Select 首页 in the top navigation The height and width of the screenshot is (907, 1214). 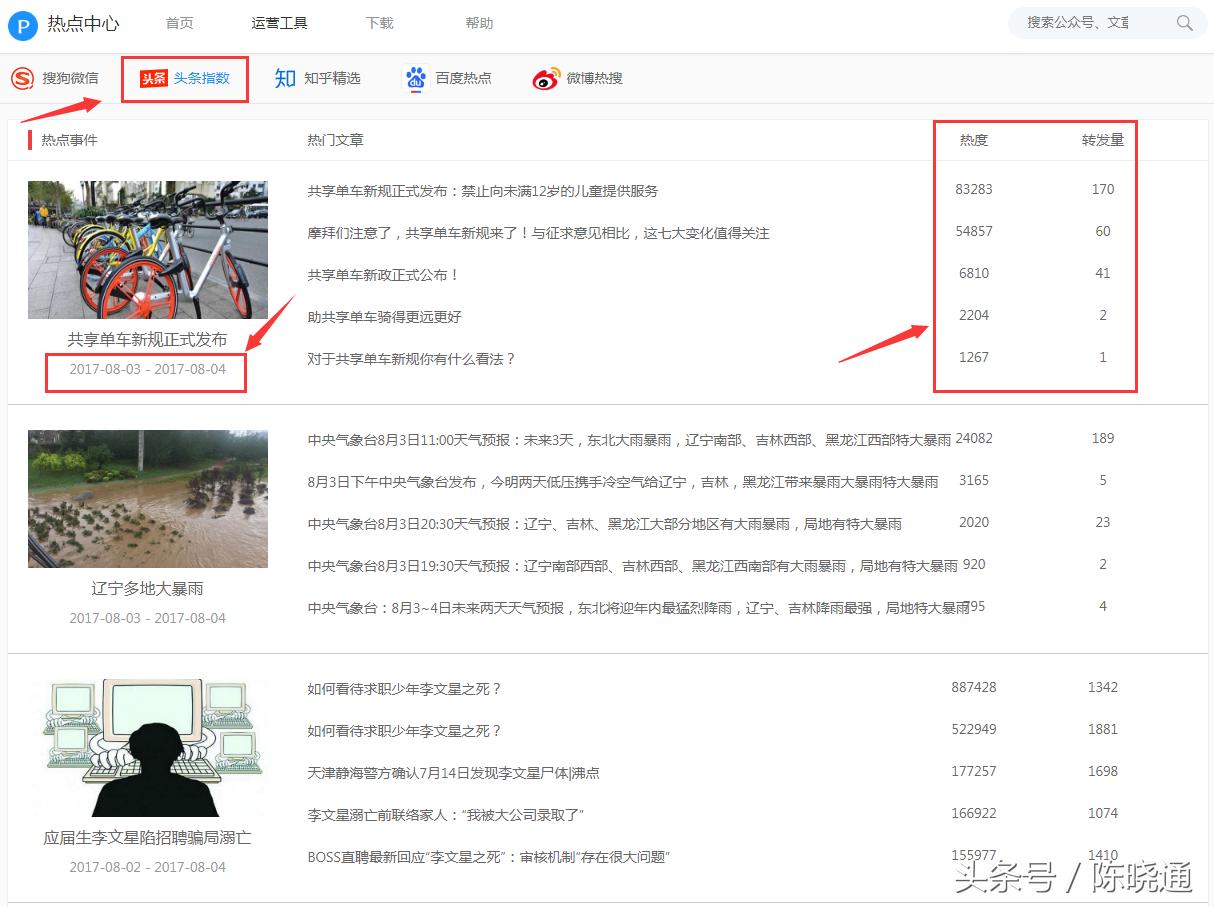(179, 23)
